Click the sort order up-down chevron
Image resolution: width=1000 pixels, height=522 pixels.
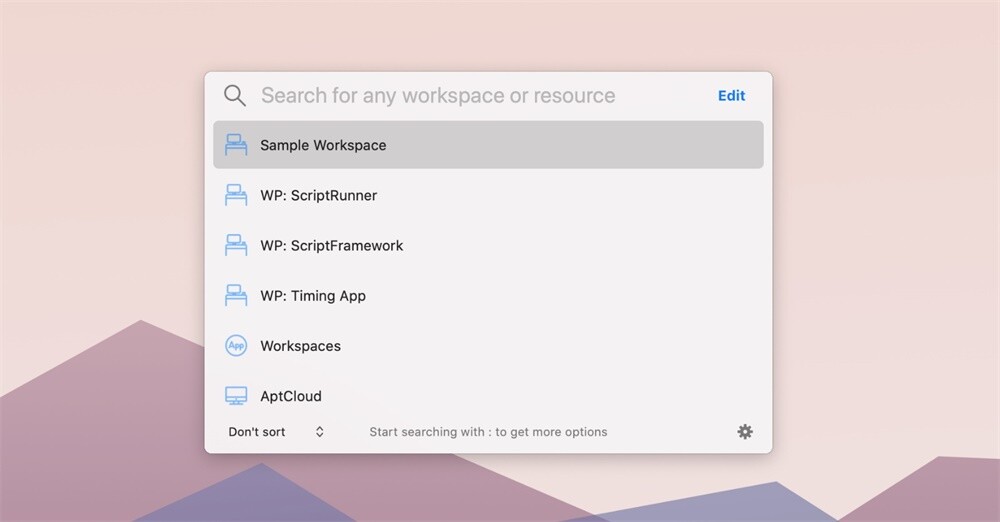[x=320, y=432]
